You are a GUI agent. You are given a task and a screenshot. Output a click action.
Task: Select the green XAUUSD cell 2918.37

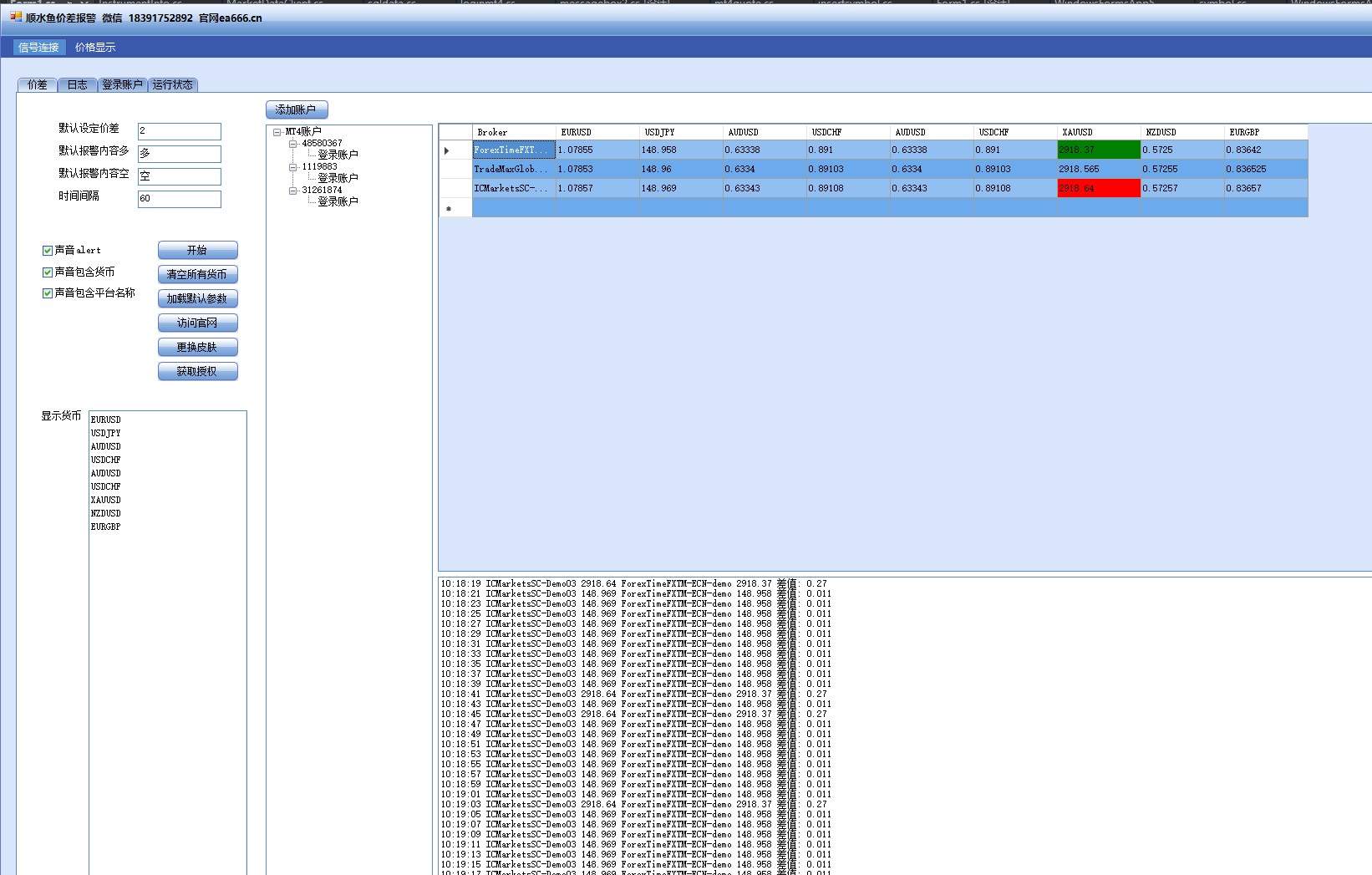pyautogui.click(x=1098, y=150)
